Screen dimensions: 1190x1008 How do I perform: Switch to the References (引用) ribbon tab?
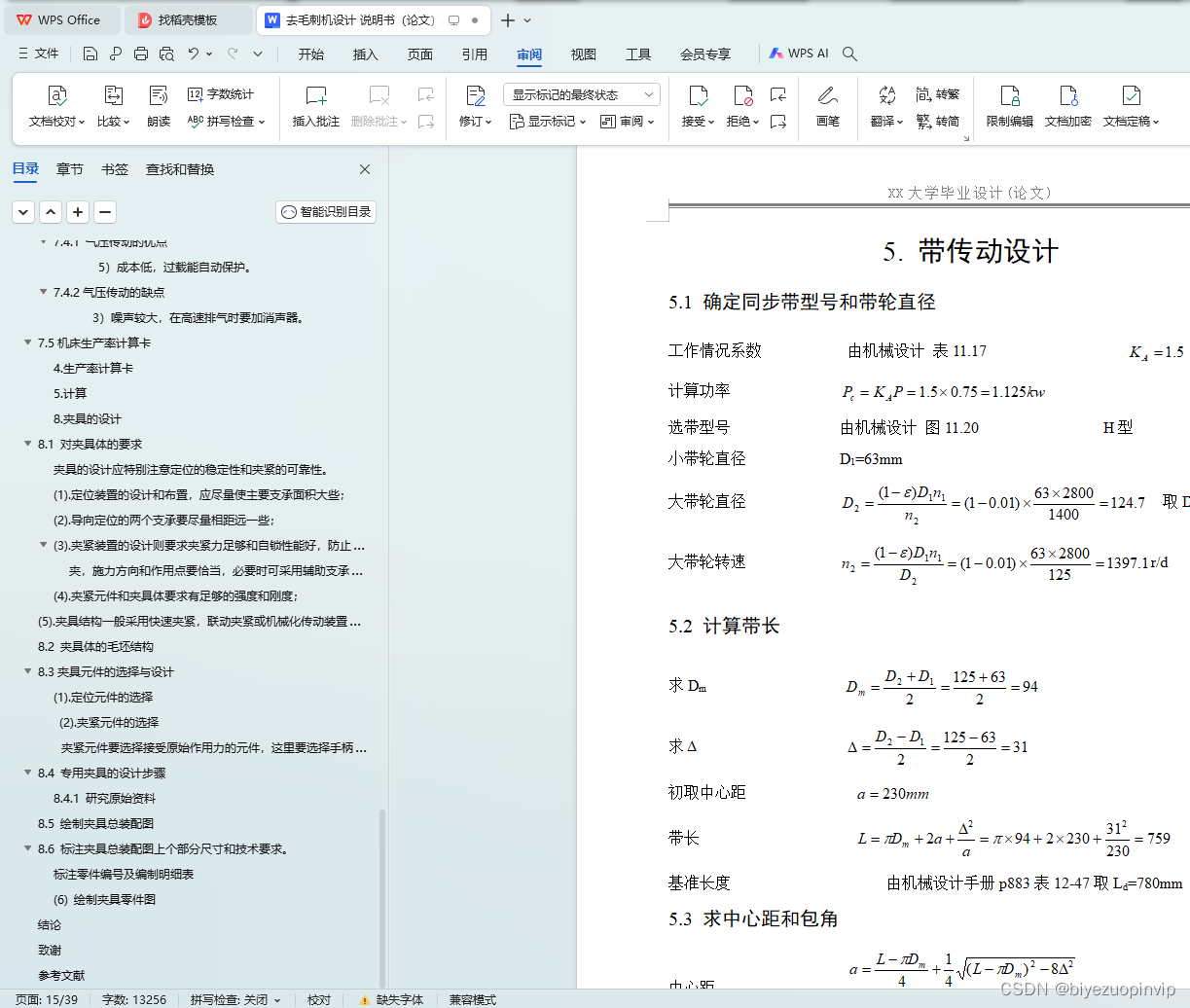tap(475, 54)
